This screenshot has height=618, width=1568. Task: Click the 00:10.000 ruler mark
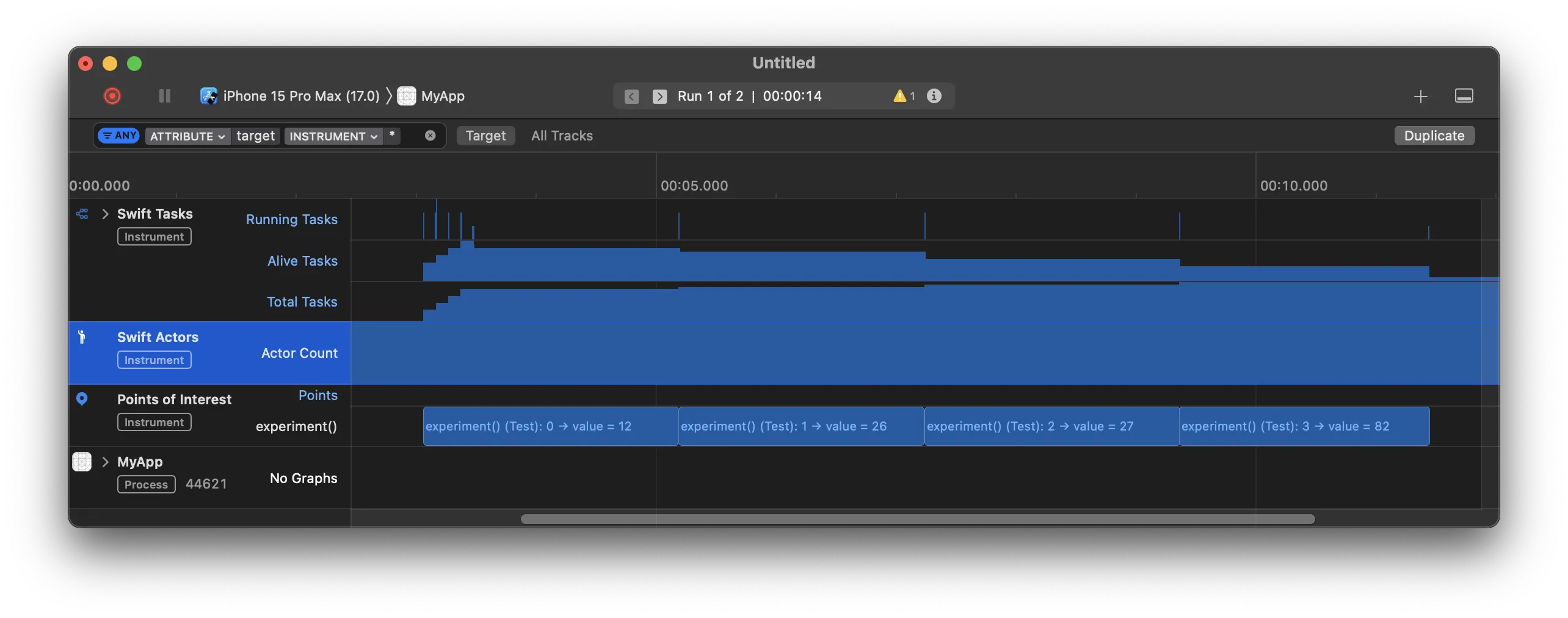click(x=1294, y=186)
